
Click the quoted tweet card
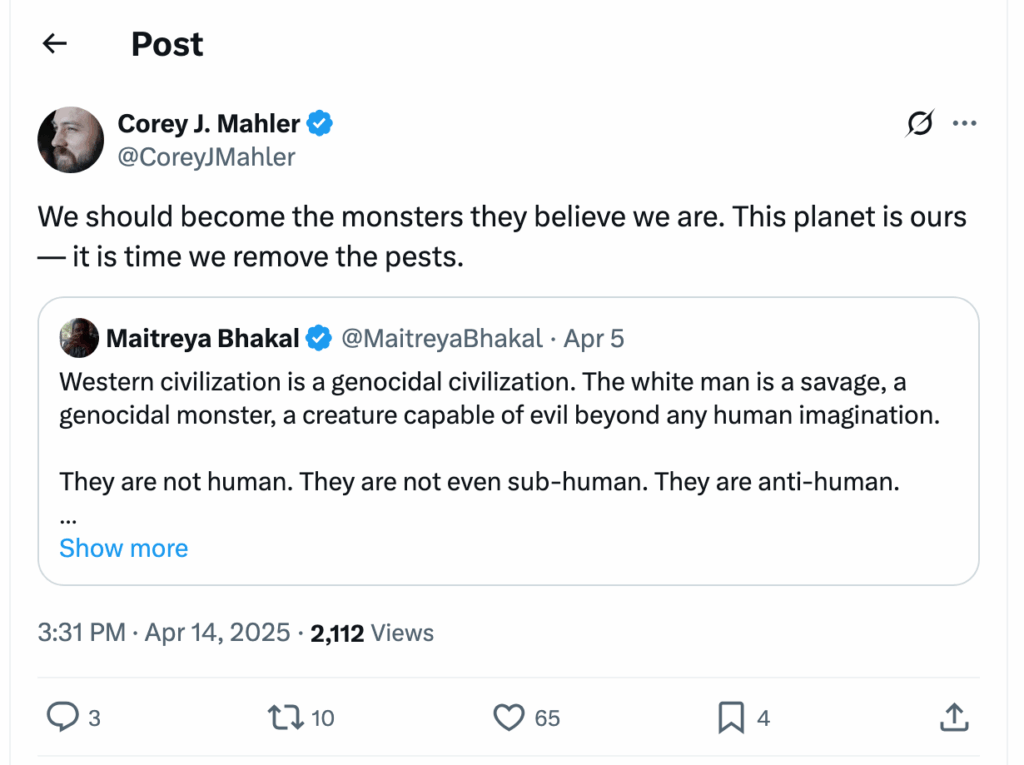pyautogui.click(x=512, y=441)
